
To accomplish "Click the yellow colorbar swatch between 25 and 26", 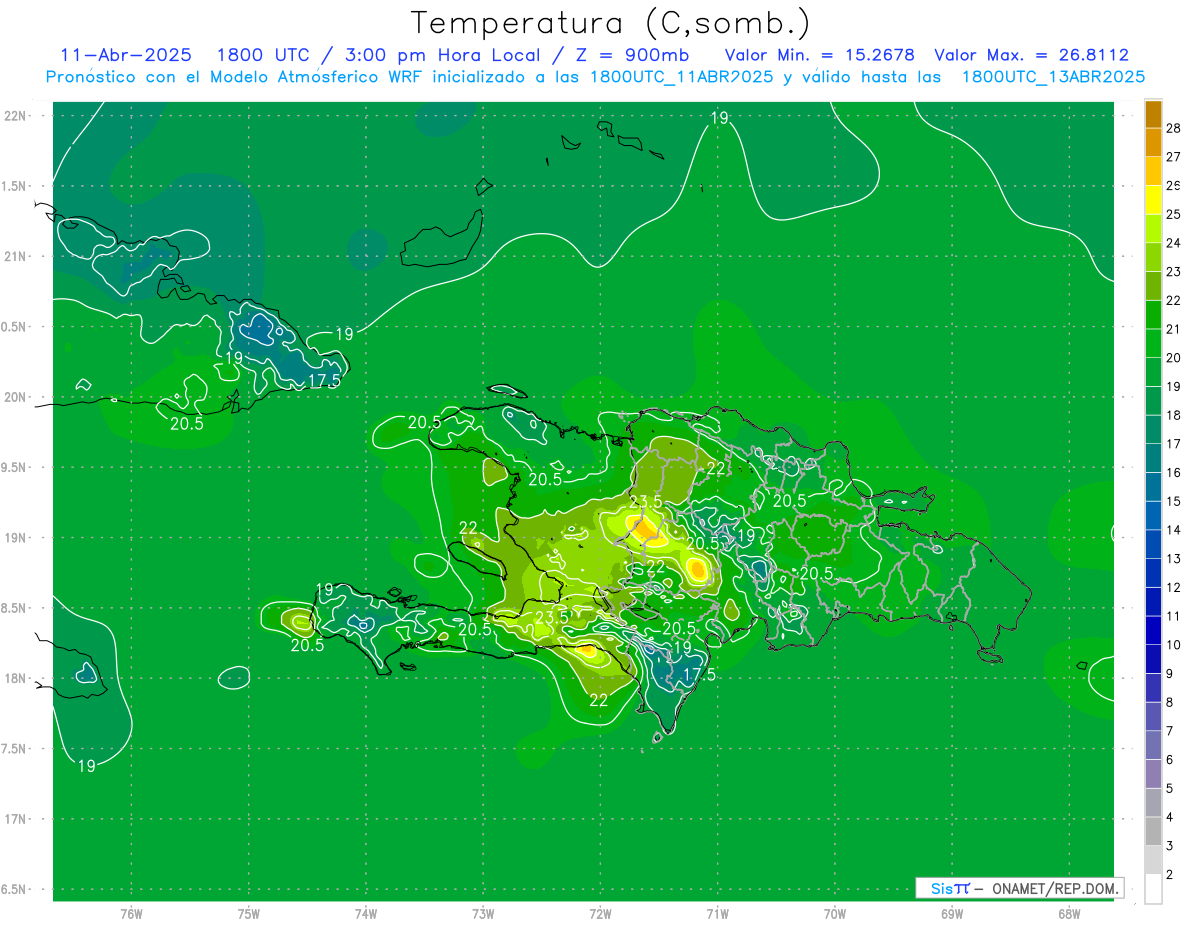I will [x=1153, y=199].
